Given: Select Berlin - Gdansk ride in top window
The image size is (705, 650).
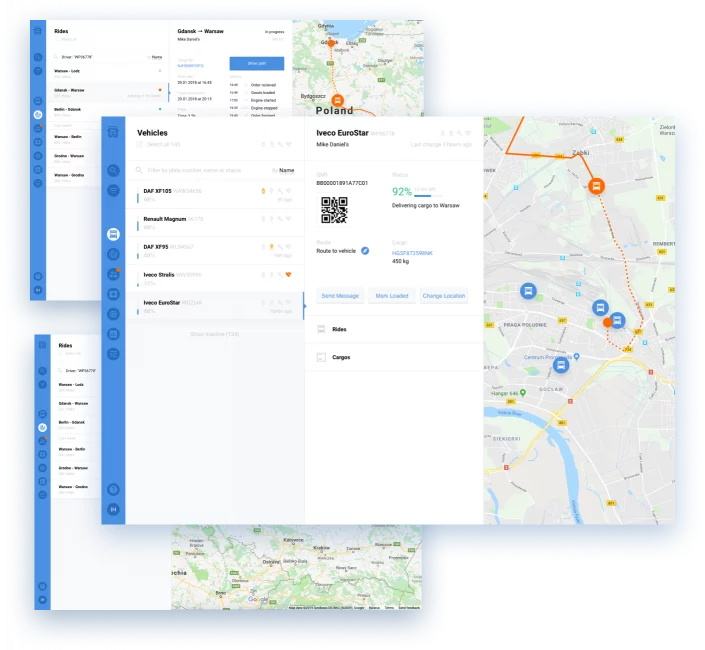Looking at the screenshot, I should [107, 111].
